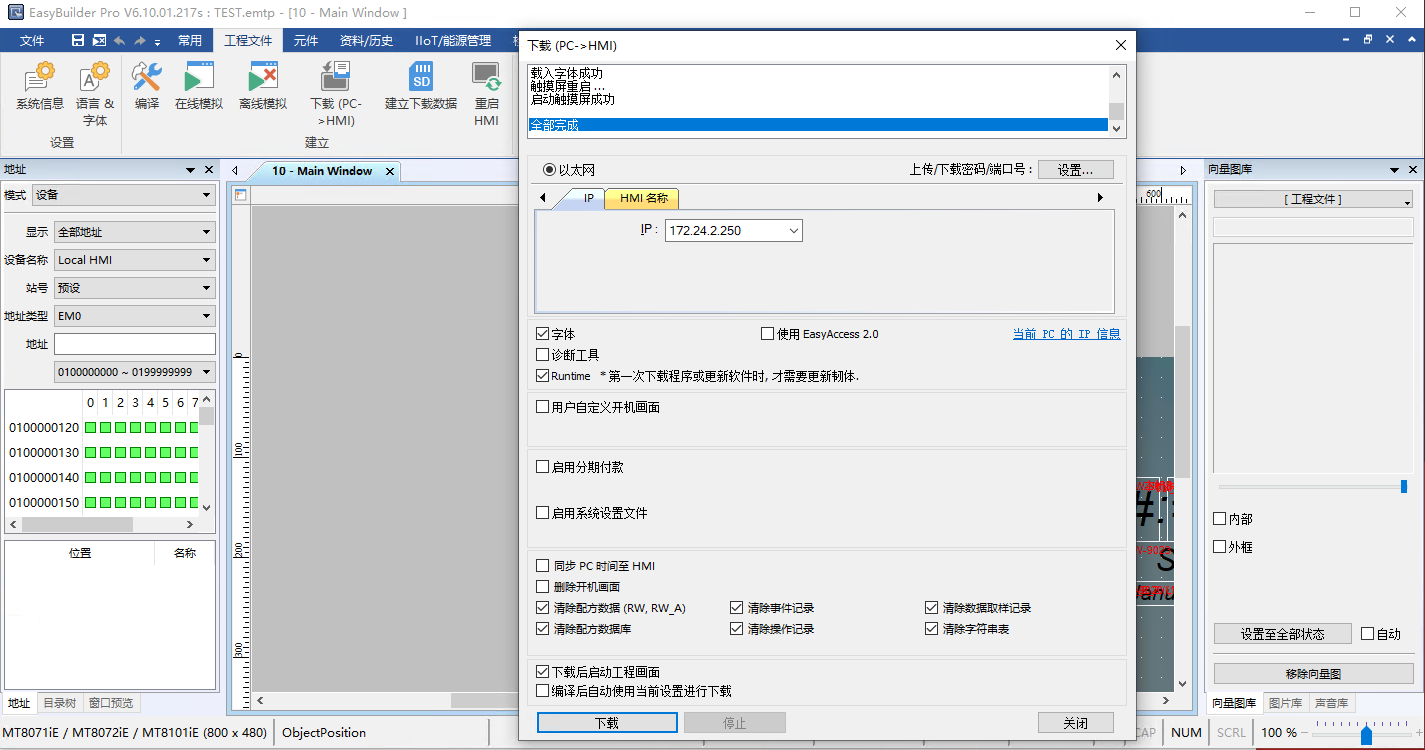Screen dimensions: 1425x750
Task: Close the 10 - Main Window document tab
Action: 390,171
